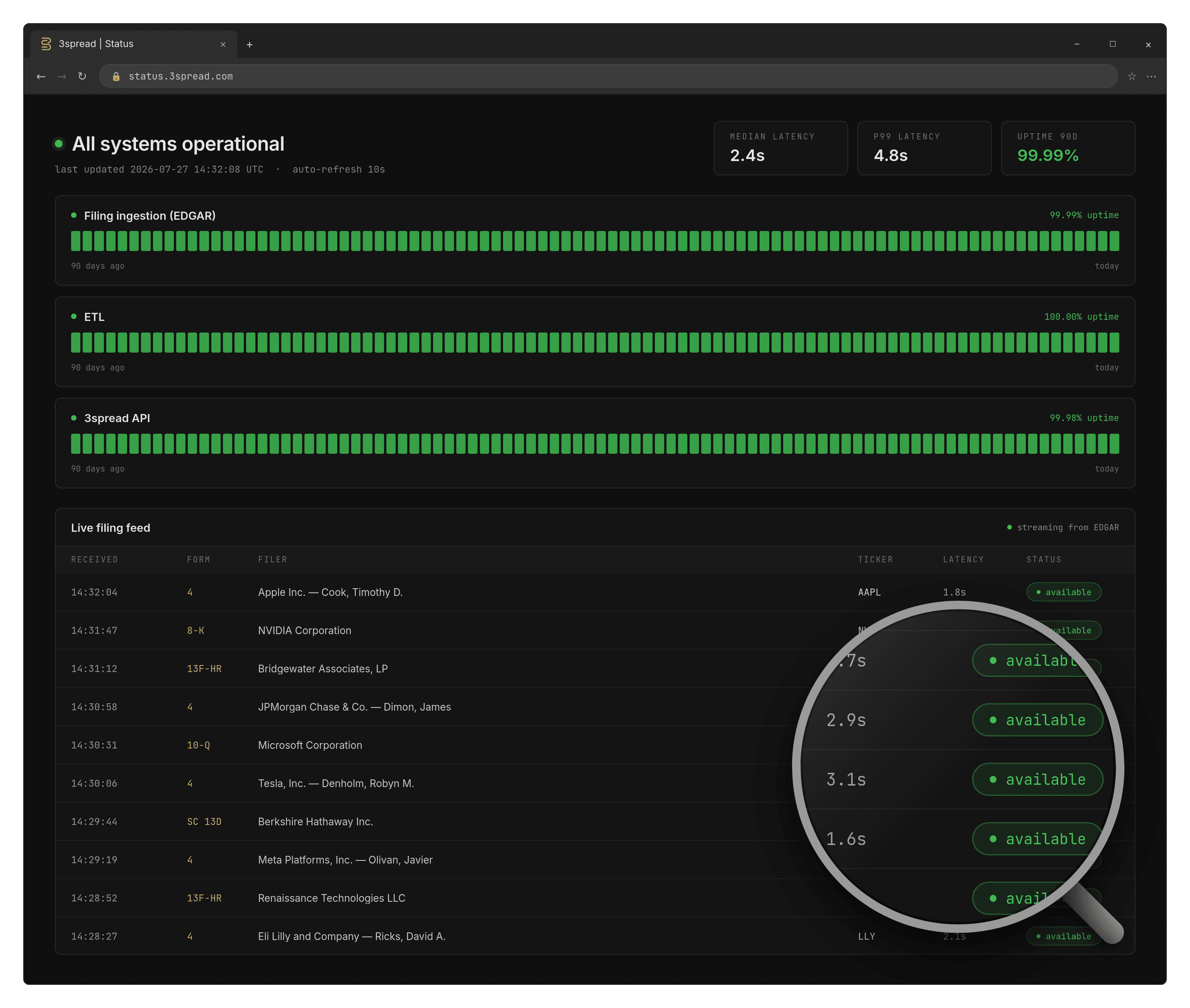
Task: Sort by the FILER column header
Action: 273,560
